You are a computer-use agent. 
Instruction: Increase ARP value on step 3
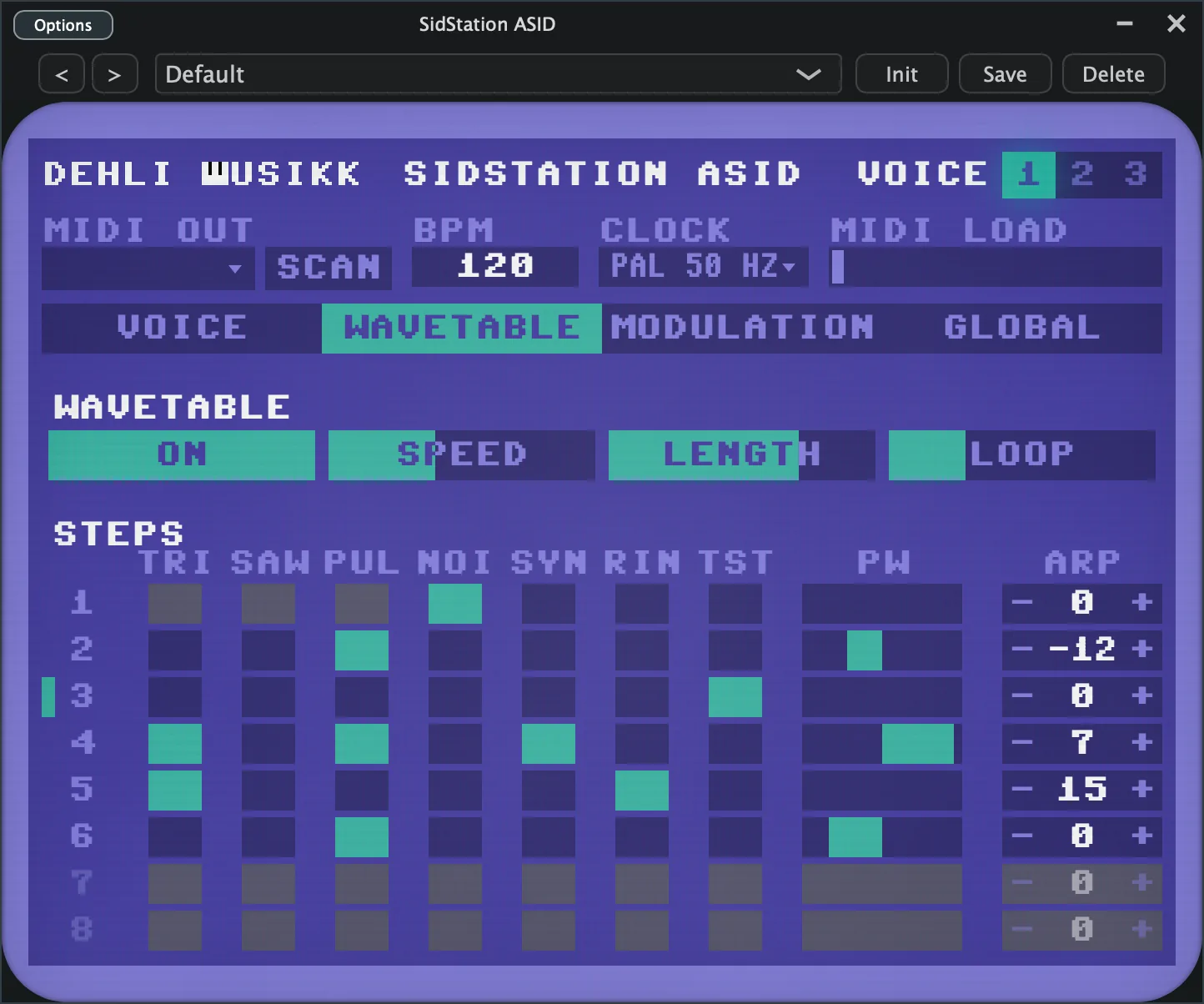[x=1142, y=696]
